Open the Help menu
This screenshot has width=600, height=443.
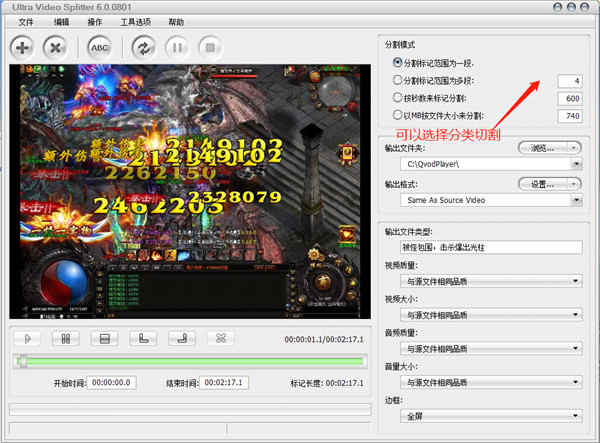coord(176,22)
